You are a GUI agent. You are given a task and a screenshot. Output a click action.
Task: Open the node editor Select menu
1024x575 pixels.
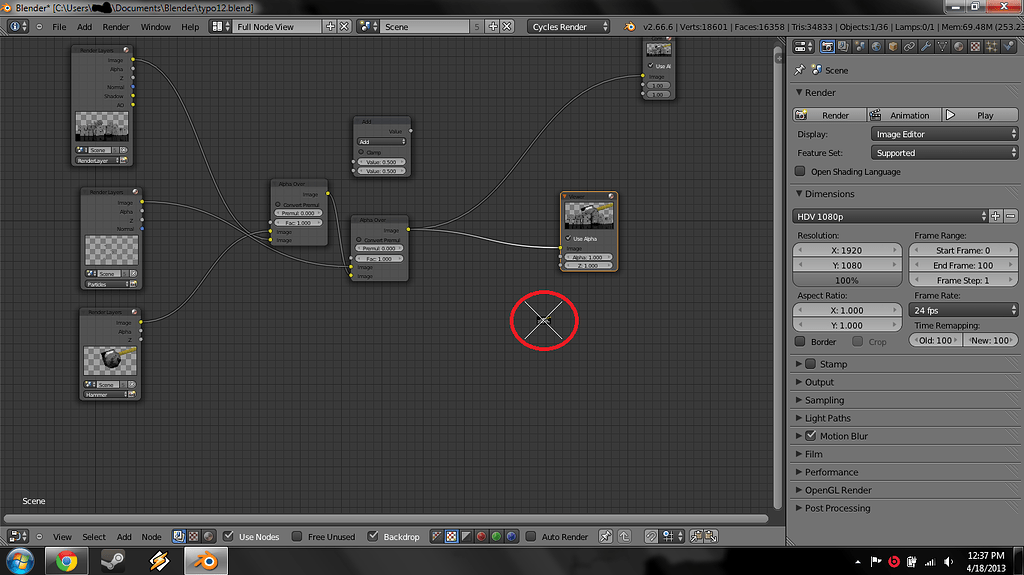[94, 536]
